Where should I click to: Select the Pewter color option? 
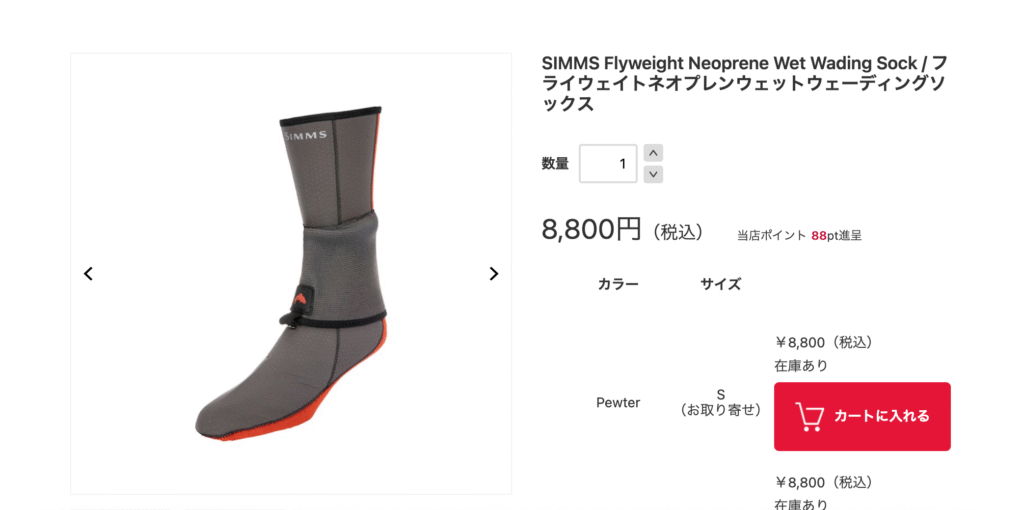click(x=618, y=403)
